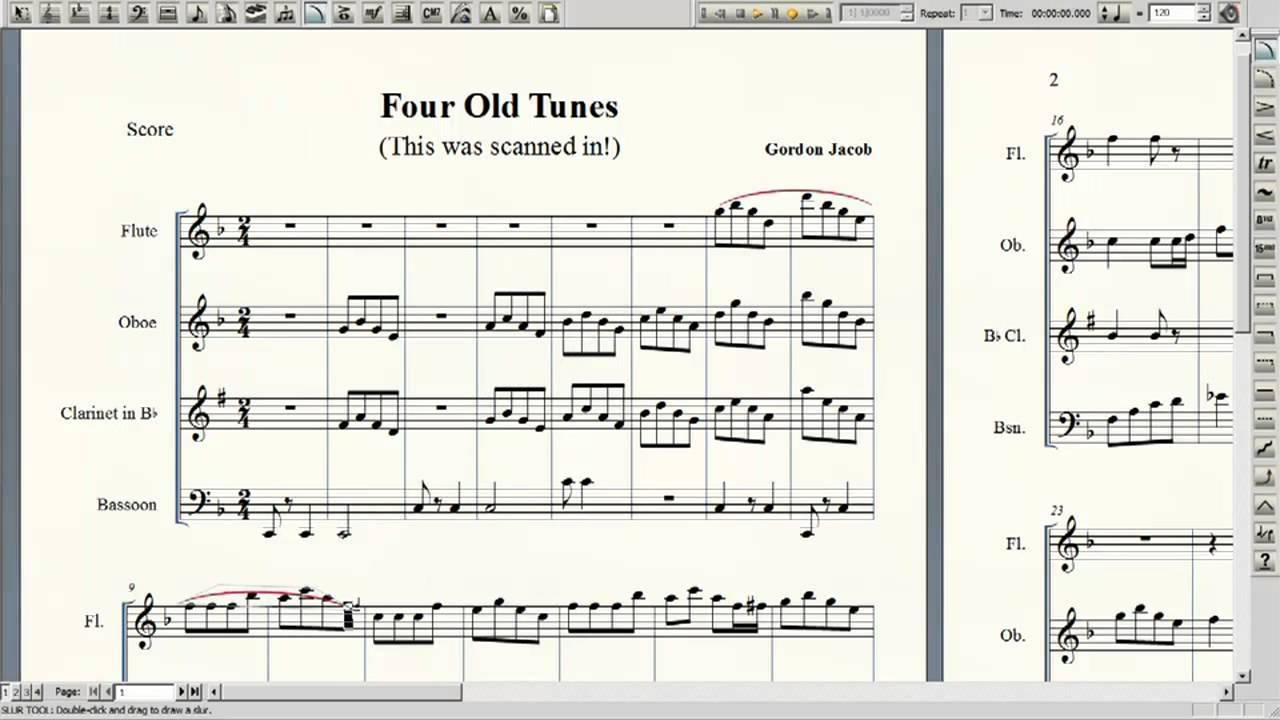Increase tempo with the spinner up arrow
Image resolution: width=1280 pixels, height=720 pixels.
point(1203,8)
